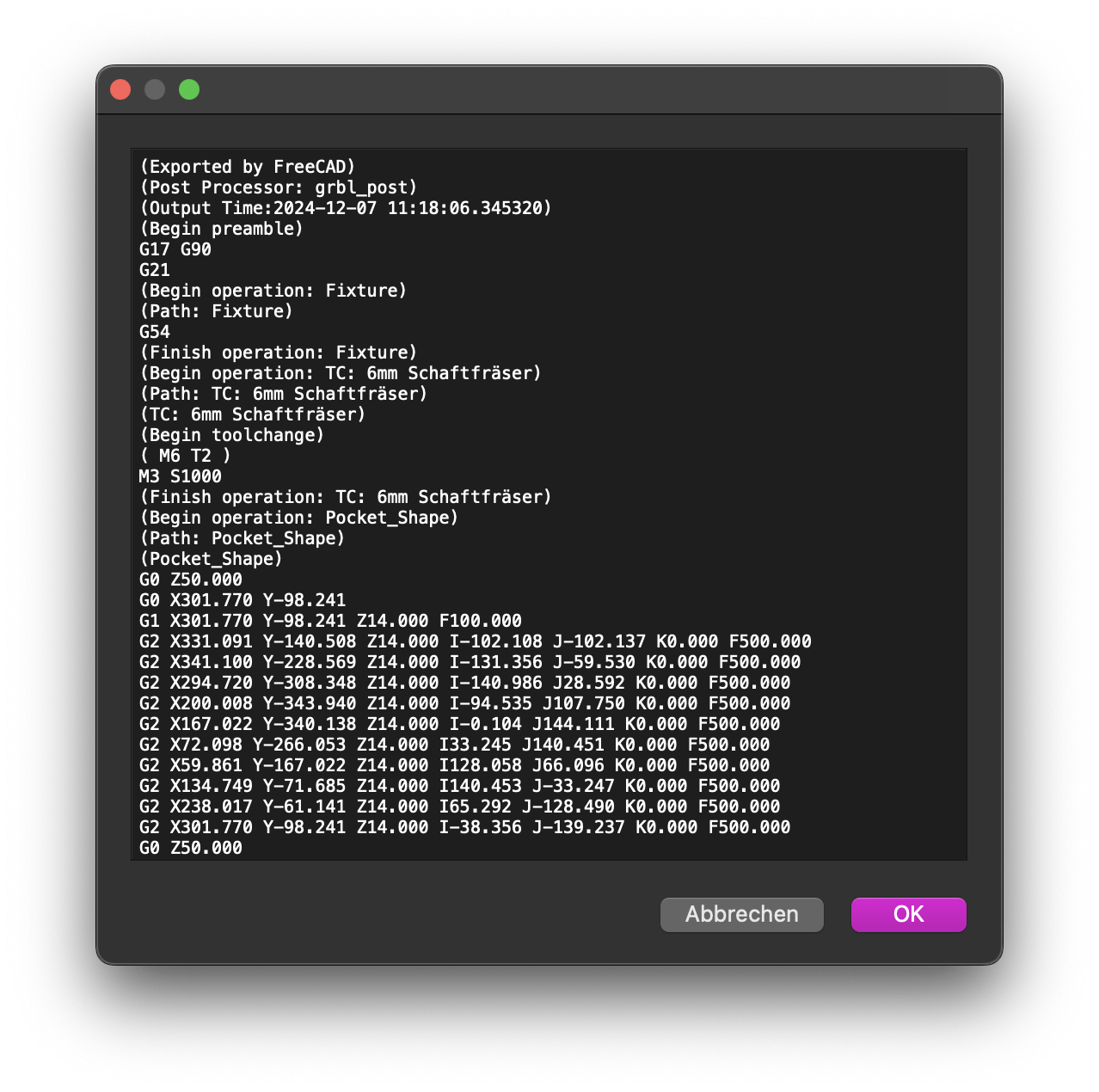Screen dimensions: 1099x1092
Task: Click the gray minimize window button
Action: 155,89
